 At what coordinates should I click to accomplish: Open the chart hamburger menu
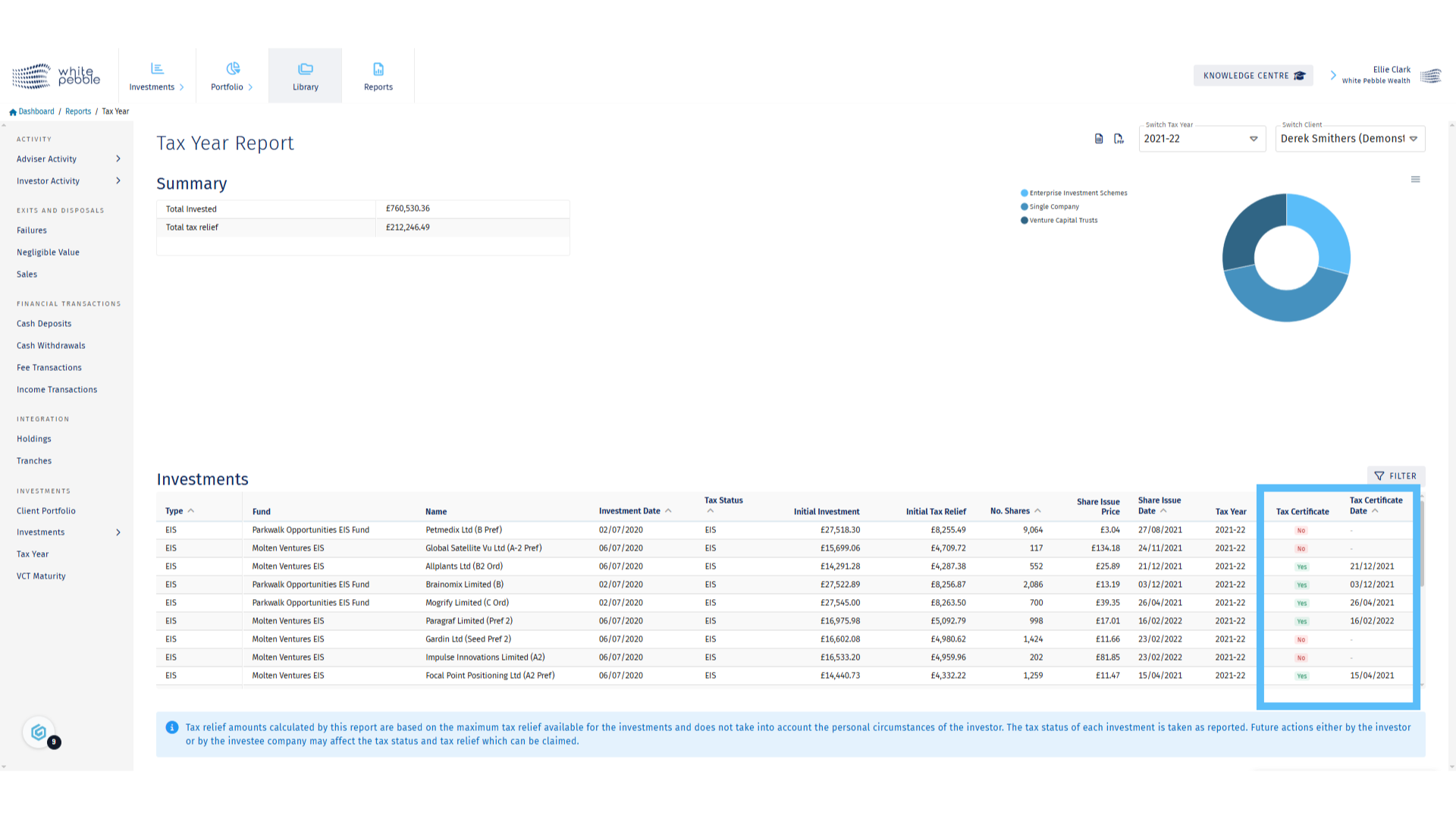click(x=1415, y=180)
